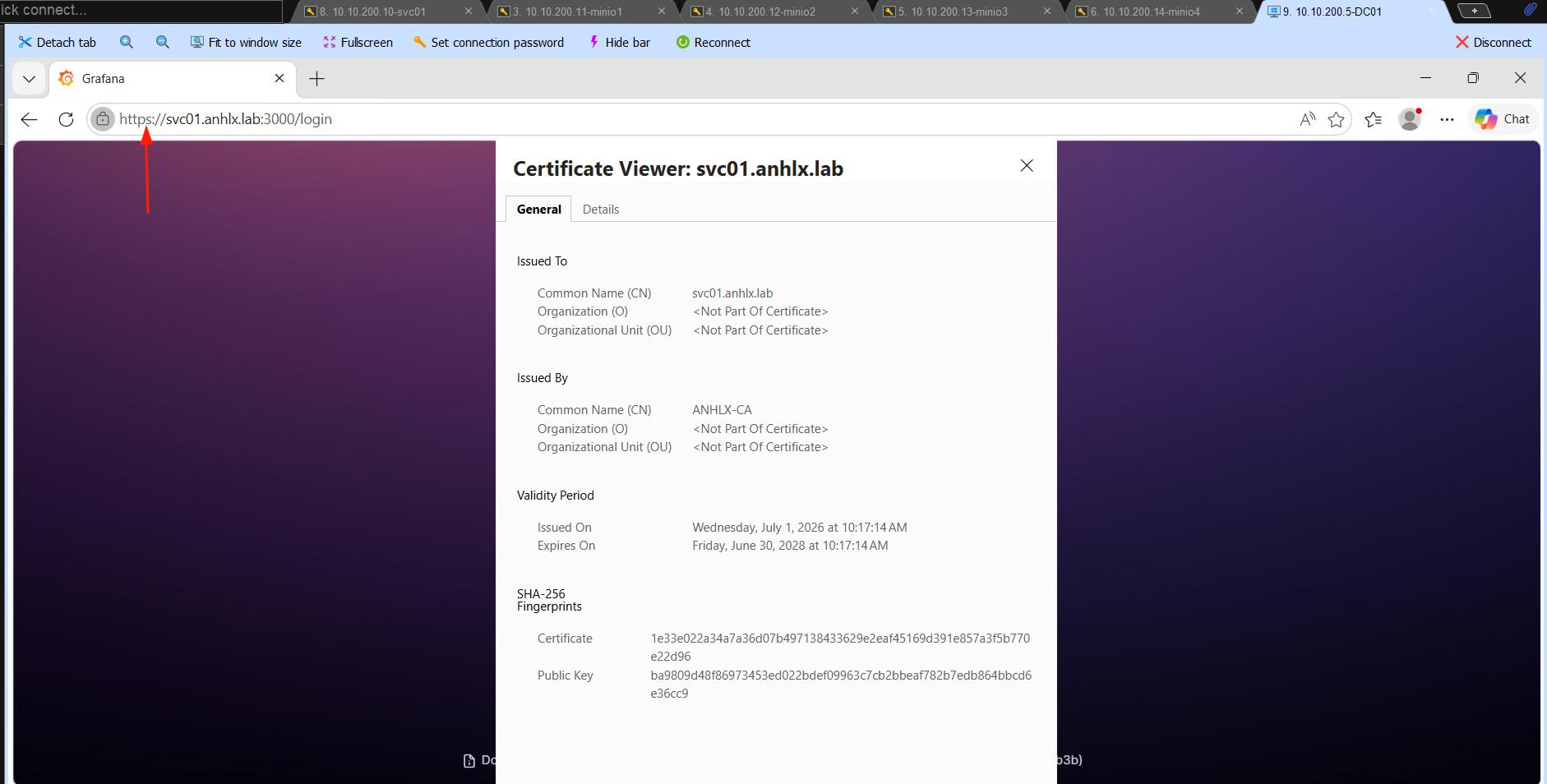Click the Detach tab button
Image resolution: width=1547 pixels, height=784 pixels.
[x=58, y=42]
